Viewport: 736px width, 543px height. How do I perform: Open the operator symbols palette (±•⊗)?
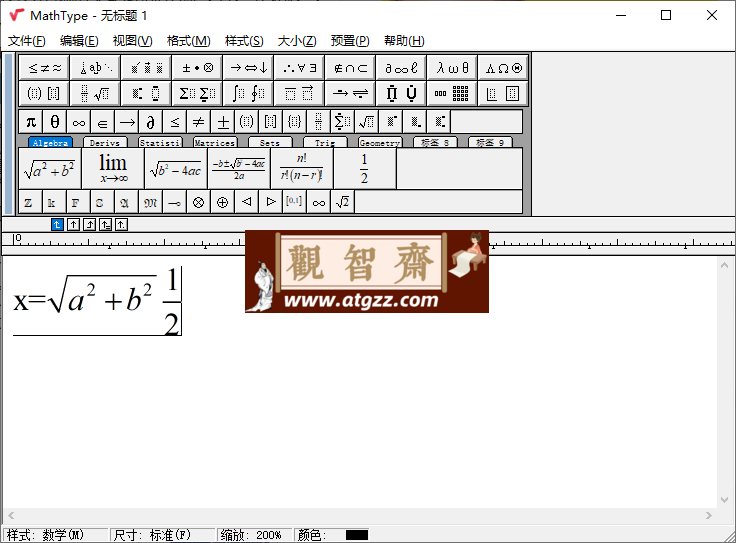pos(198,68)
